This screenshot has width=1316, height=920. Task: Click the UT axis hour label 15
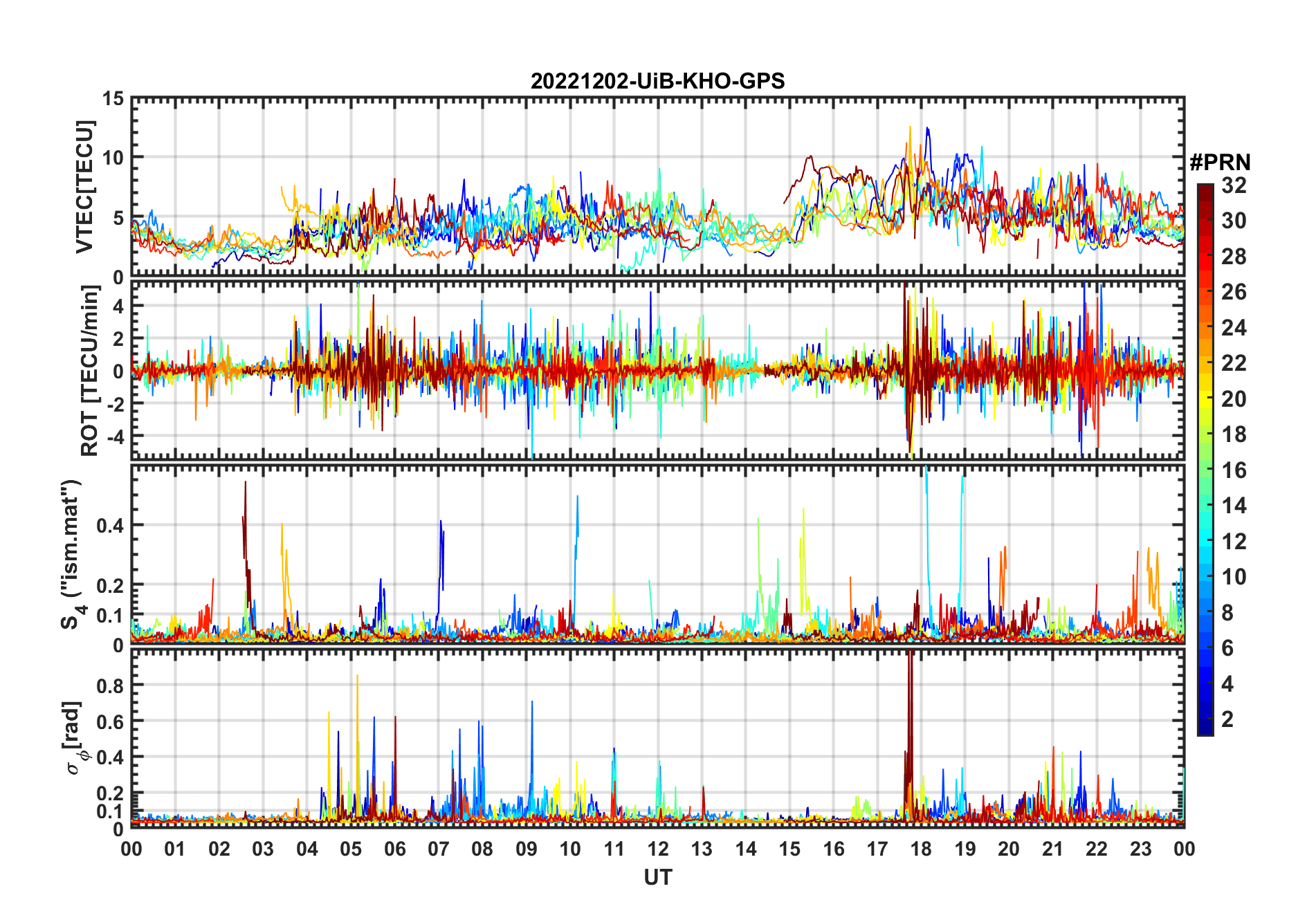(x=789, y=849)
